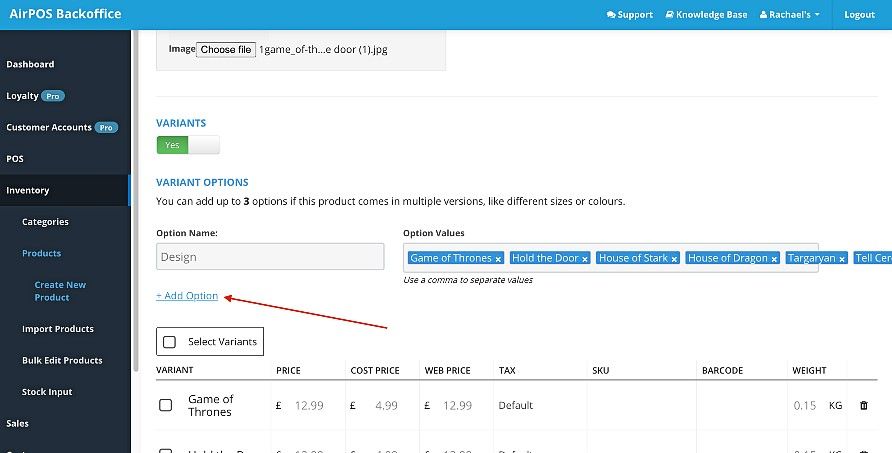Image resolution: width=892 pixels, height=453 pixels.
Task: Click the WEB PRICE column header
Action: pyautogui.click(x=448, y=370)
